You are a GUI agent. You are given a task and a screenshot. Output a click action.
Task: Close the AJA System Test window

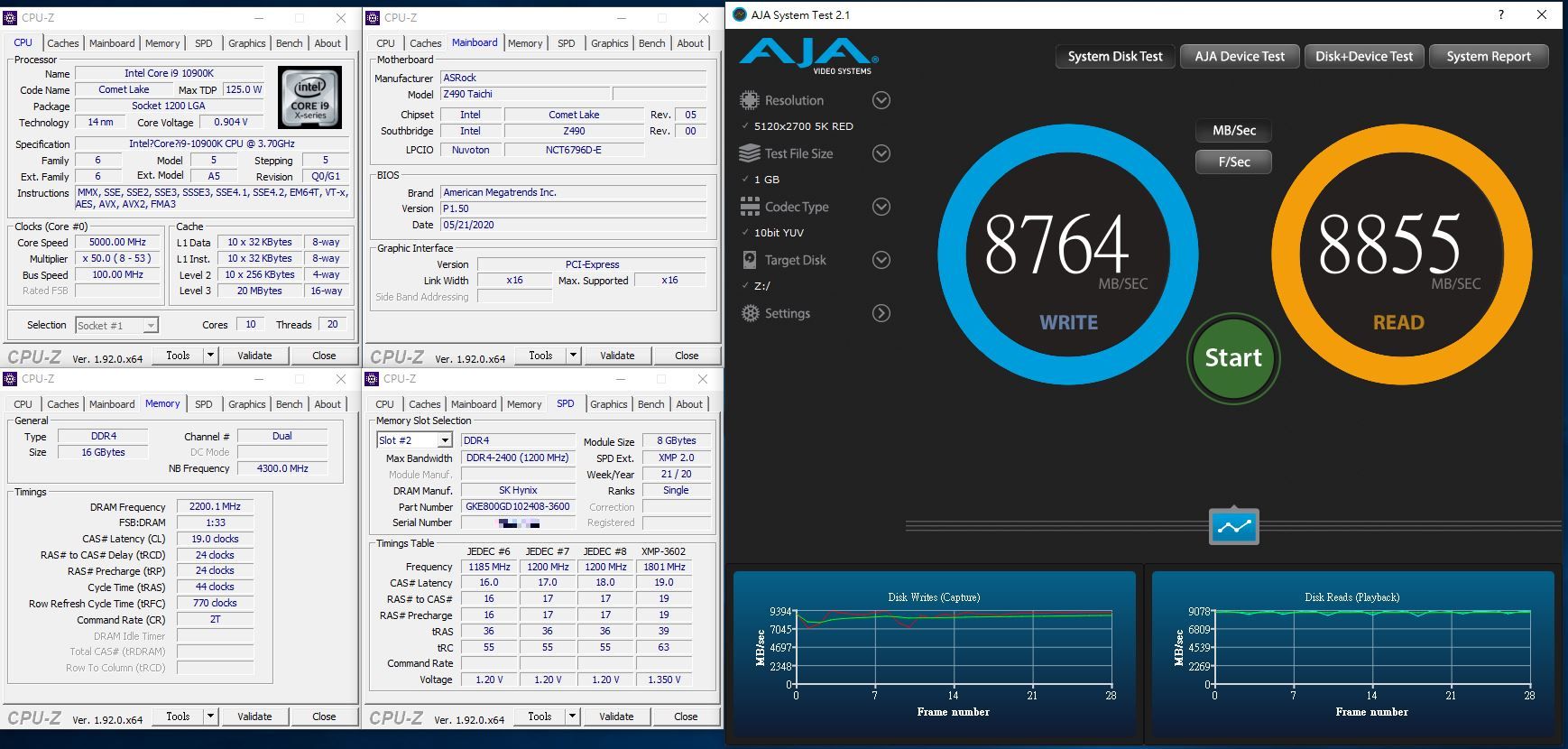tap(1543, 14)
